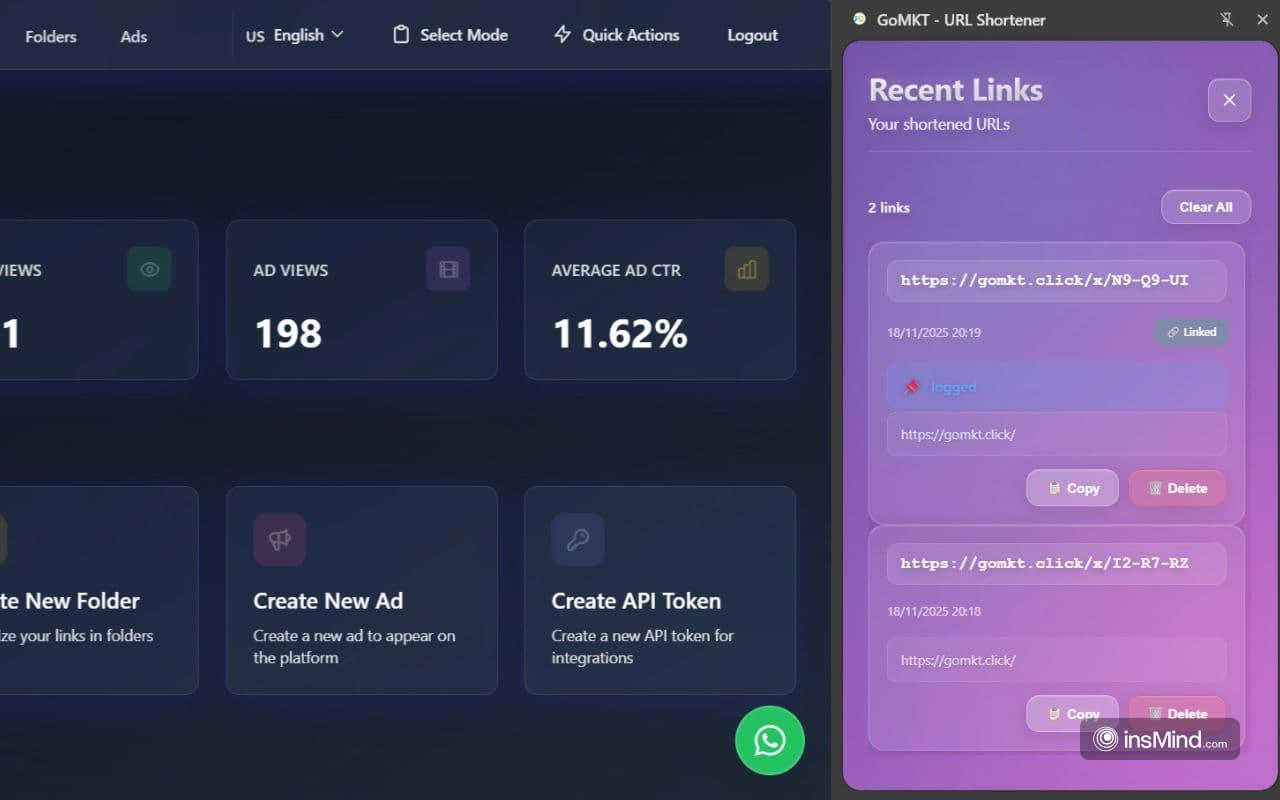This screenshot has width=1280, height=800.
Task: Click the film icon on Ad Views card
Action: click(x=448, y=269)
